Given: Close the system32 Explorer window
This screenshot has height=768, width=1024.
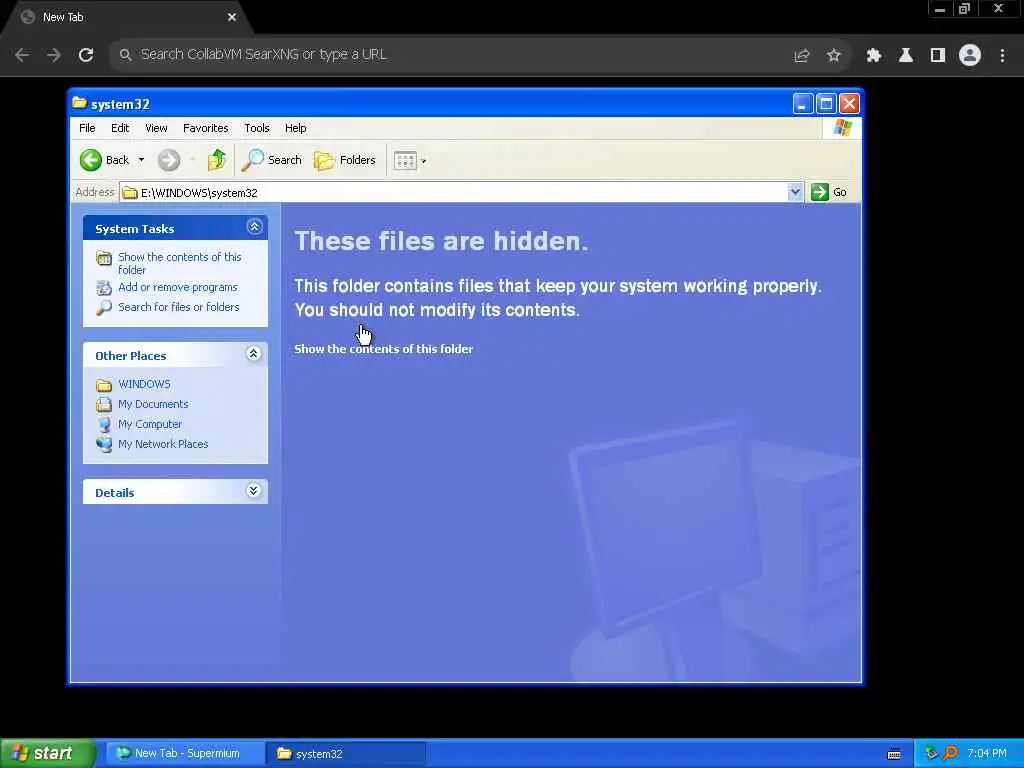Looking at the screenshot, I should [x=849, y=103].
